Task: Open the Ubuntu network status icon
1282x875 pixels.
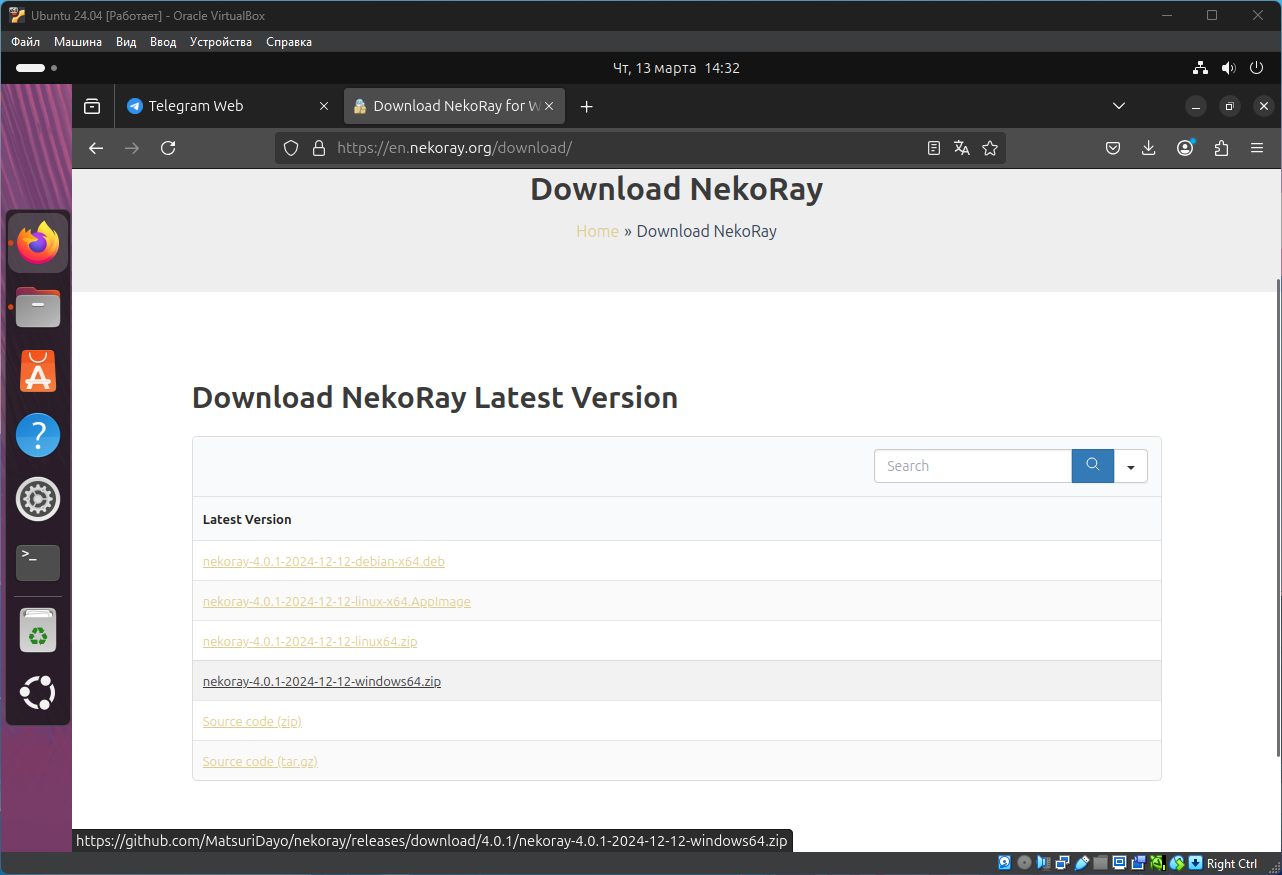Action: pos(1201,68)
